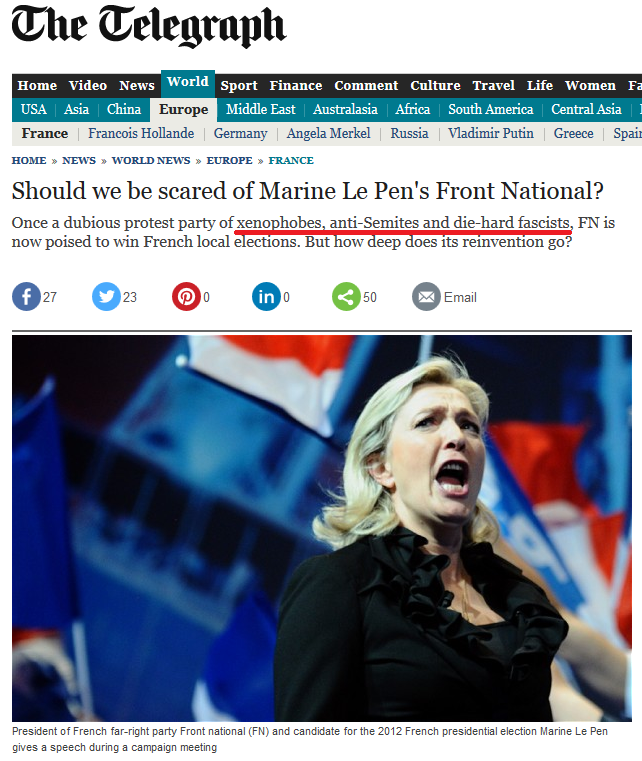
Task: Share article via Facebook icon
Action: click(x=26, y=297)
